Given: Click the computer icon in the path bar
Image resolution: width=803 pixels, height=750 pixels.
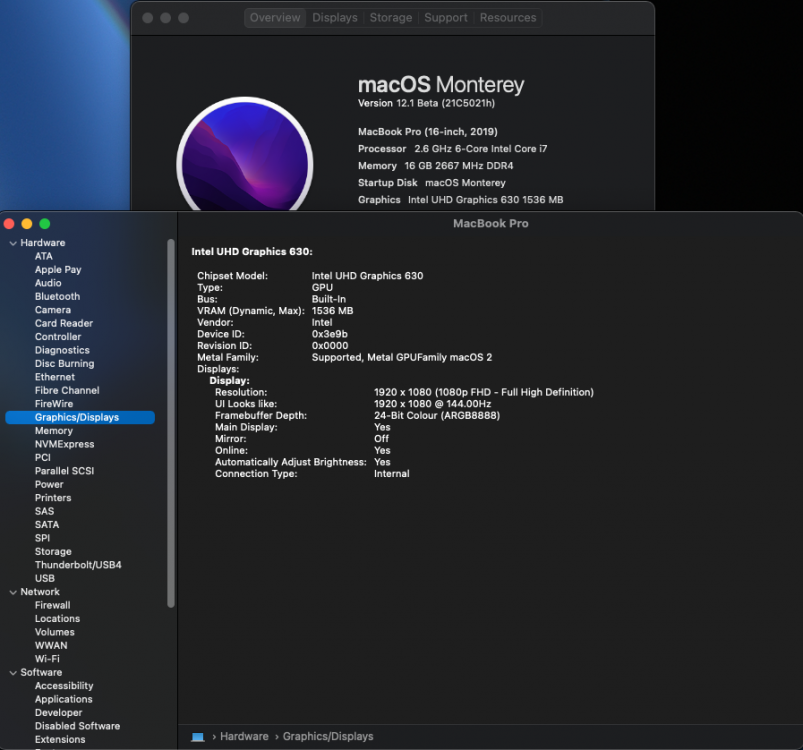Looking at the screenshot, I should tap(198, 737).
